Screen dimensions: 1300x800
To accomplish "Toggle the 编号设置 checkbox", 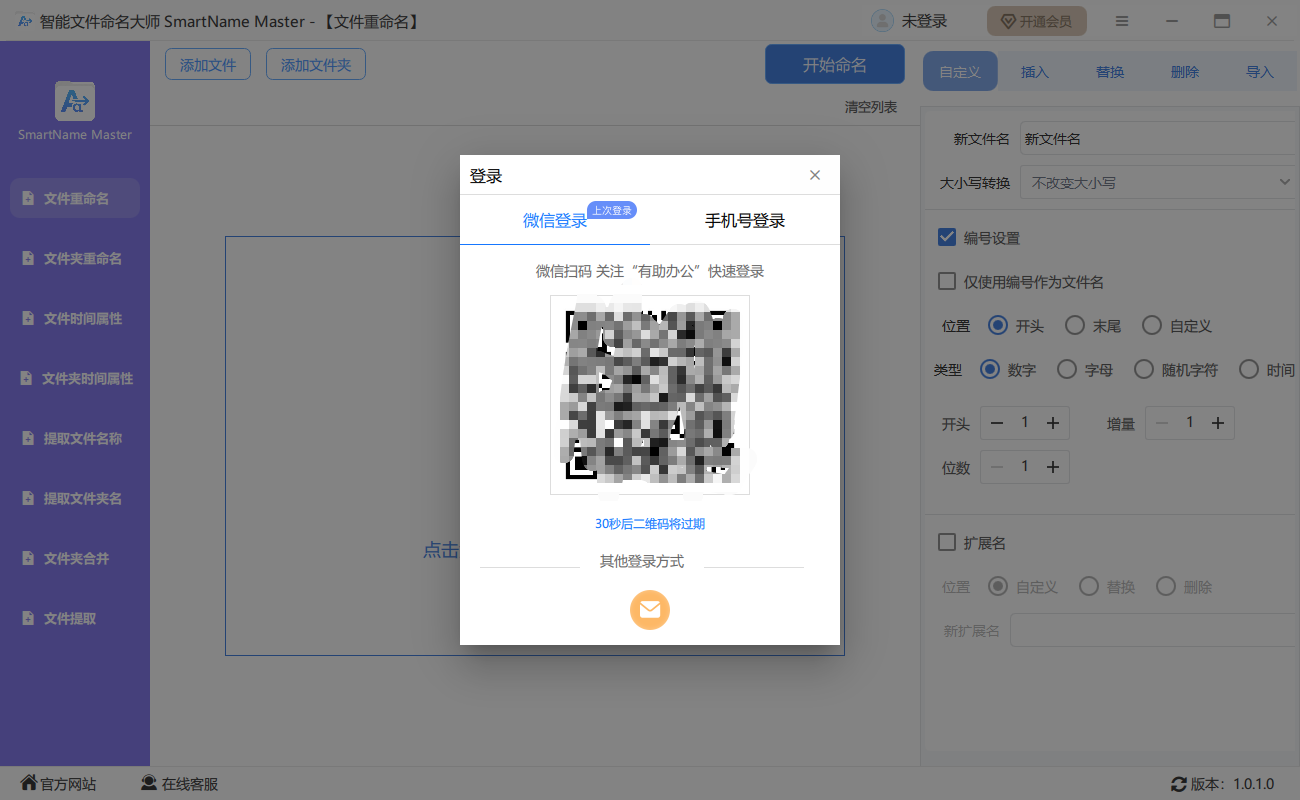I will [x=947, y=238].
